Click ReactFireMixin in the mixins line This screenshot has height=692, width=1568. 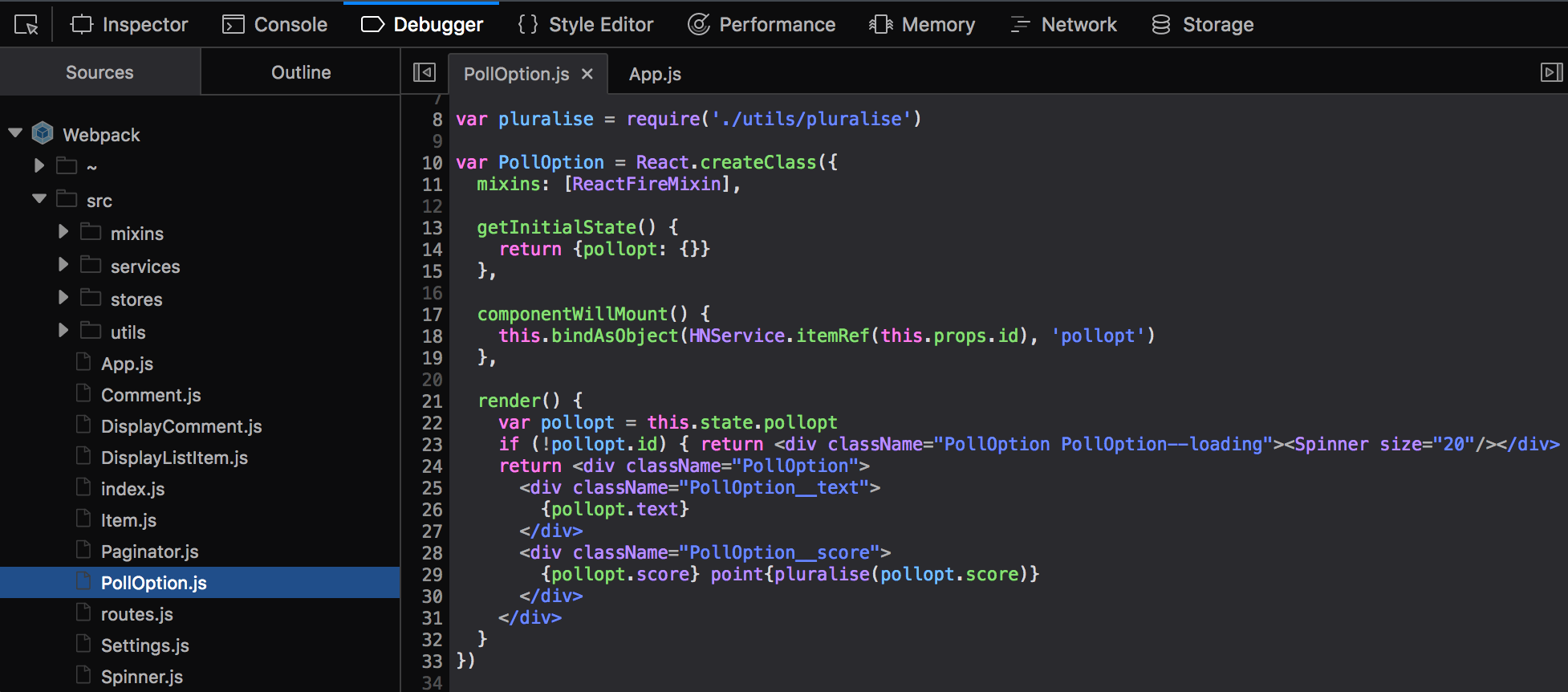click(x=647, y=184)
